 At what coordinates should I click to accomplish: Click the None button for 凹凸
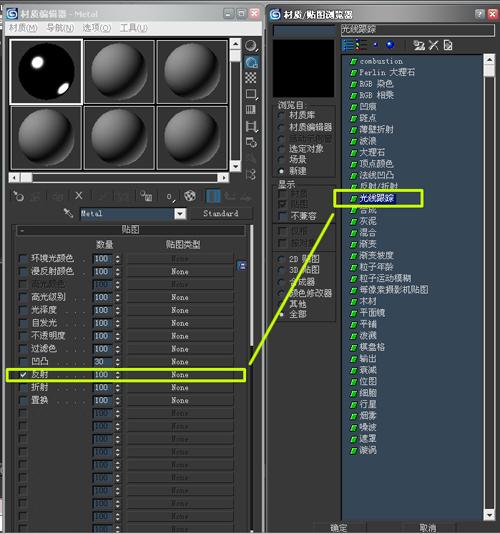coord(180,362)
